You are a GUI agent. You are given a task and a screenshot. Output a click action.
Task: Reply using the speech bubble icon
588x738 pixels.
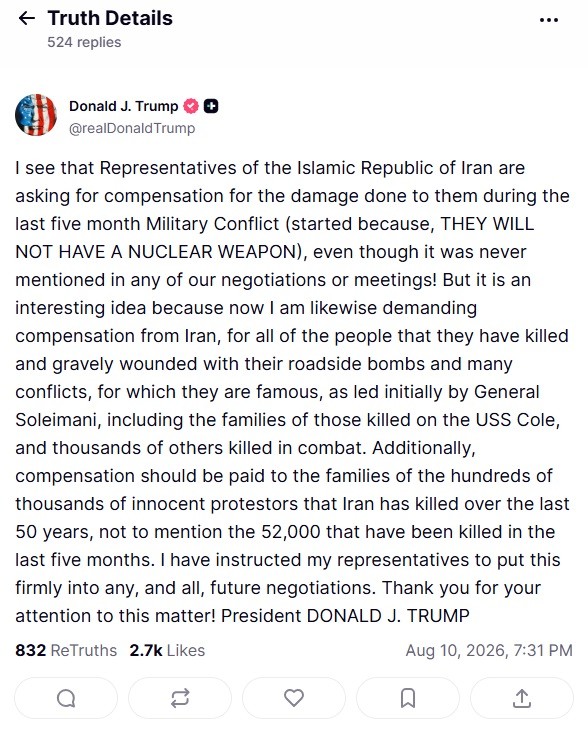66,698
